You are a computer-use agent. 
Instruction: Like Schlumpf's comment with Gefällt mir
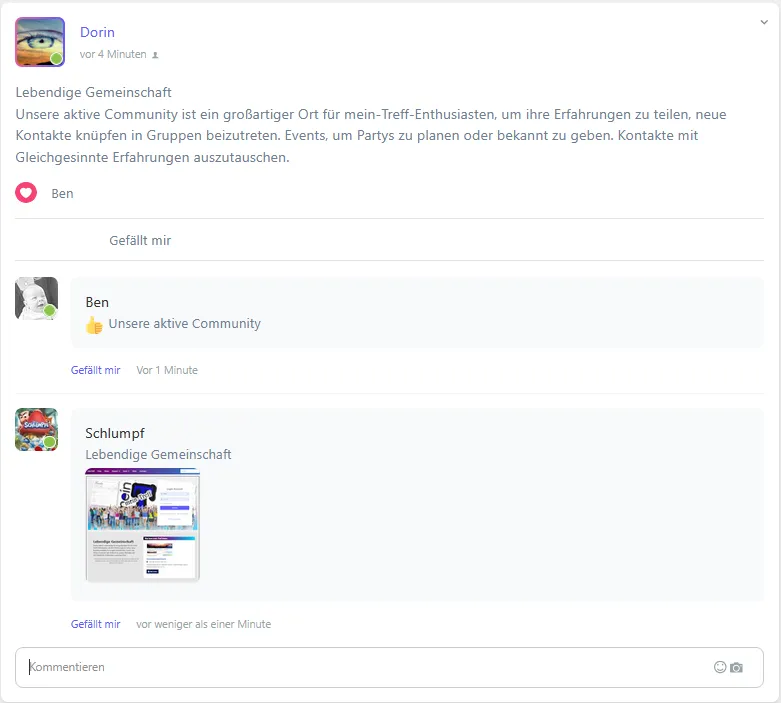(x=95, y=624)
